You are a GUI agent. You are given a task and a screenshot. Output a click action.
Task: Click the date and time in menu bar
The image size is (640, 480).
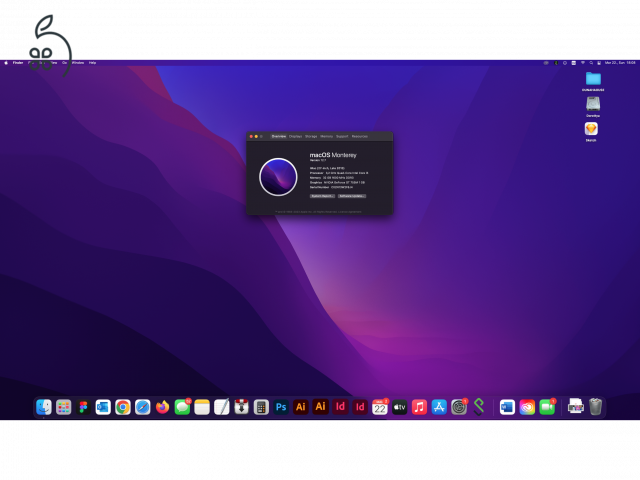coord(620,63)
